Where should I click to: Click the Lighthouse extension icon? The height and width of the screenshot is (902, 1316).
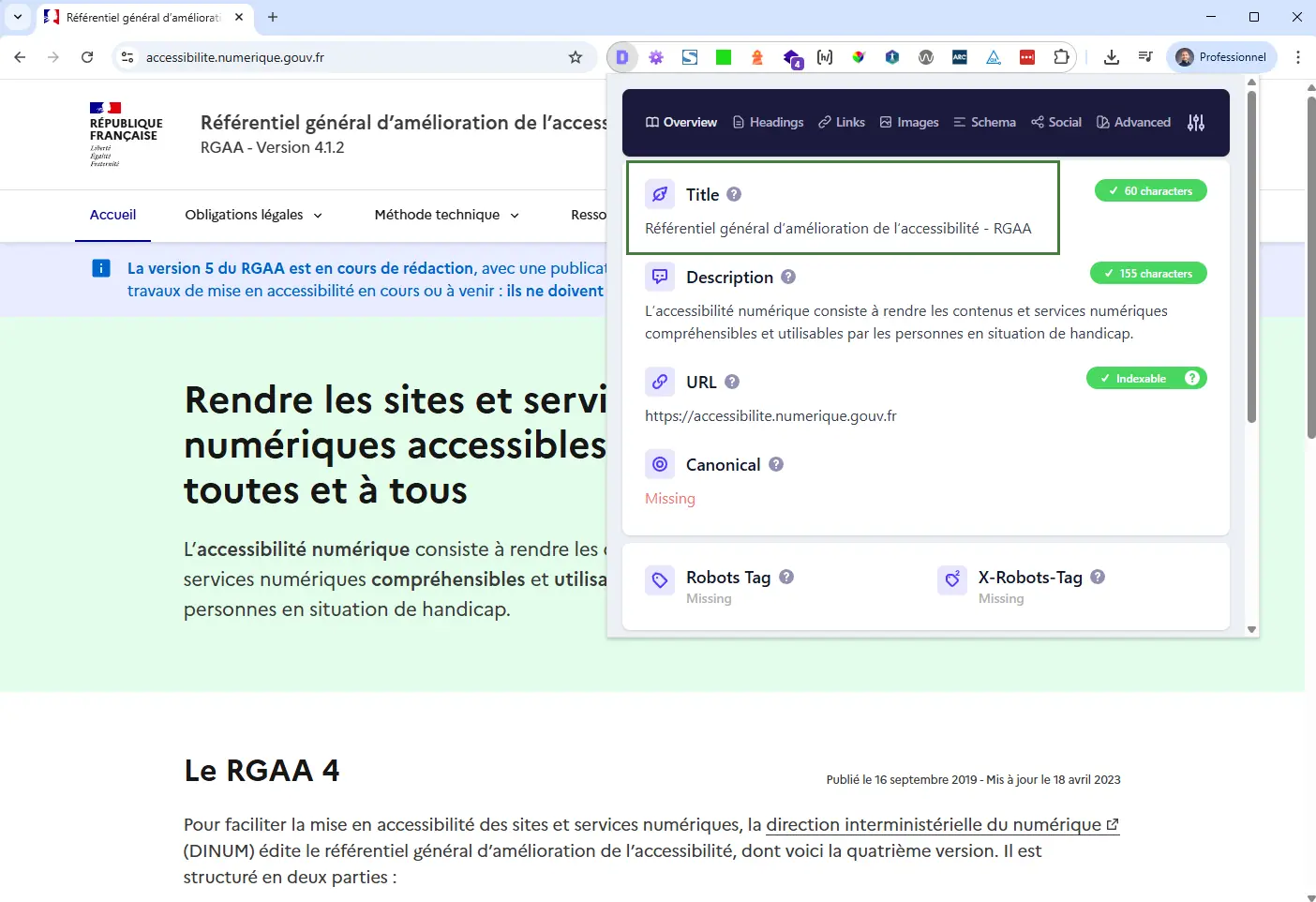(757, 57)
